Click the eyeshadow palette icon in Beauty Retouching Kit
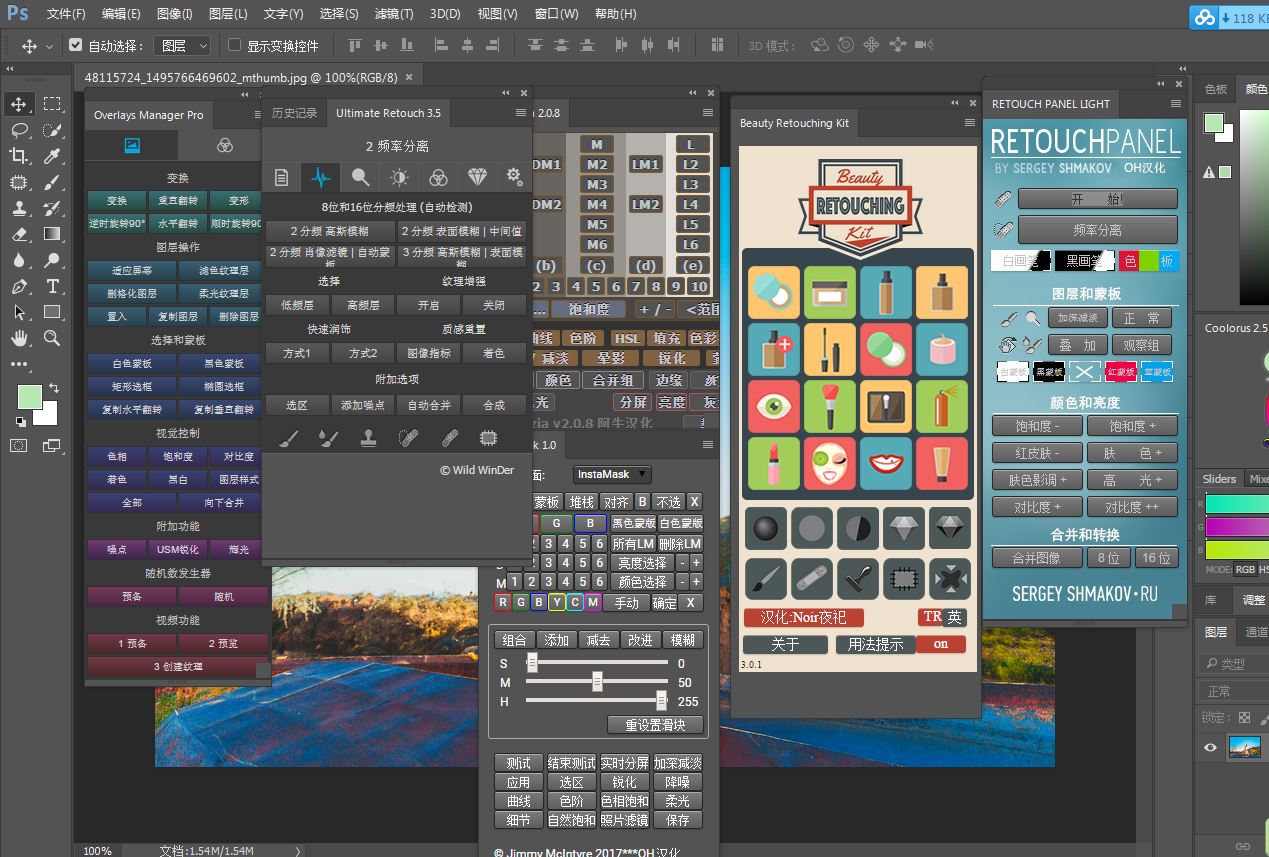 pos(885,406)
